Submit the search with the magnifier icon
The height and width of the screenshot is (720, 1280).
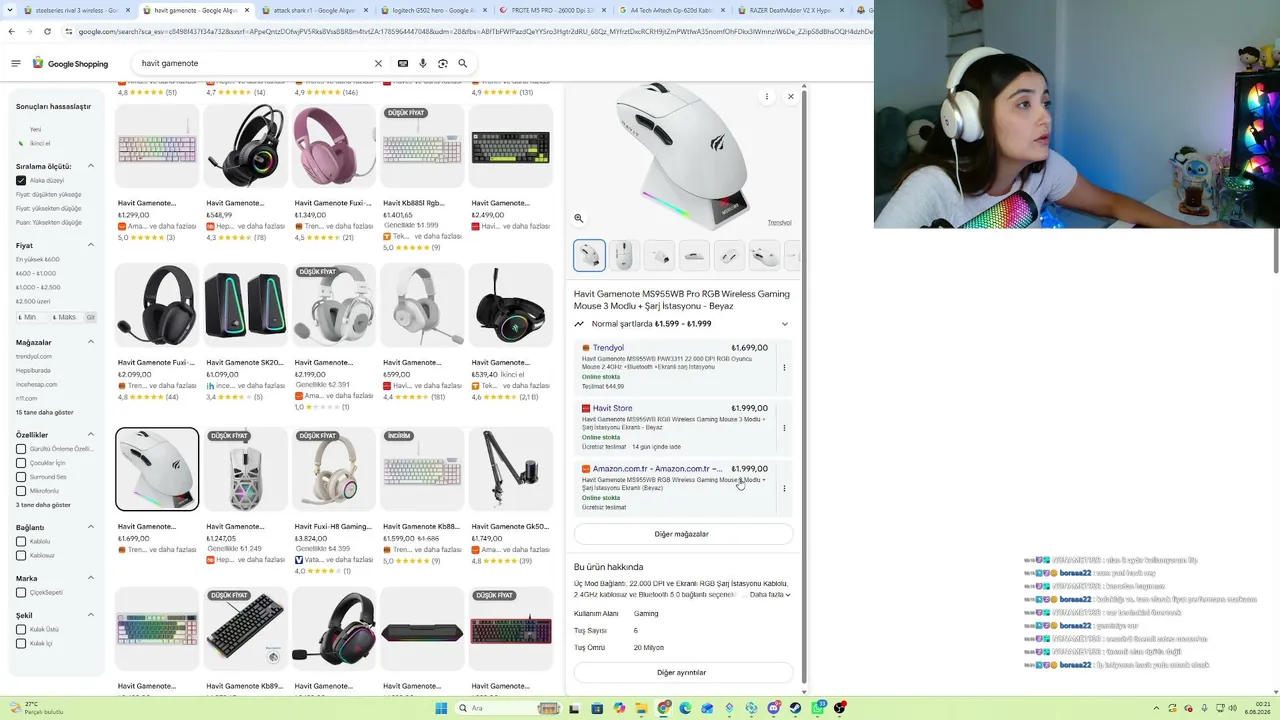(463, 63)
